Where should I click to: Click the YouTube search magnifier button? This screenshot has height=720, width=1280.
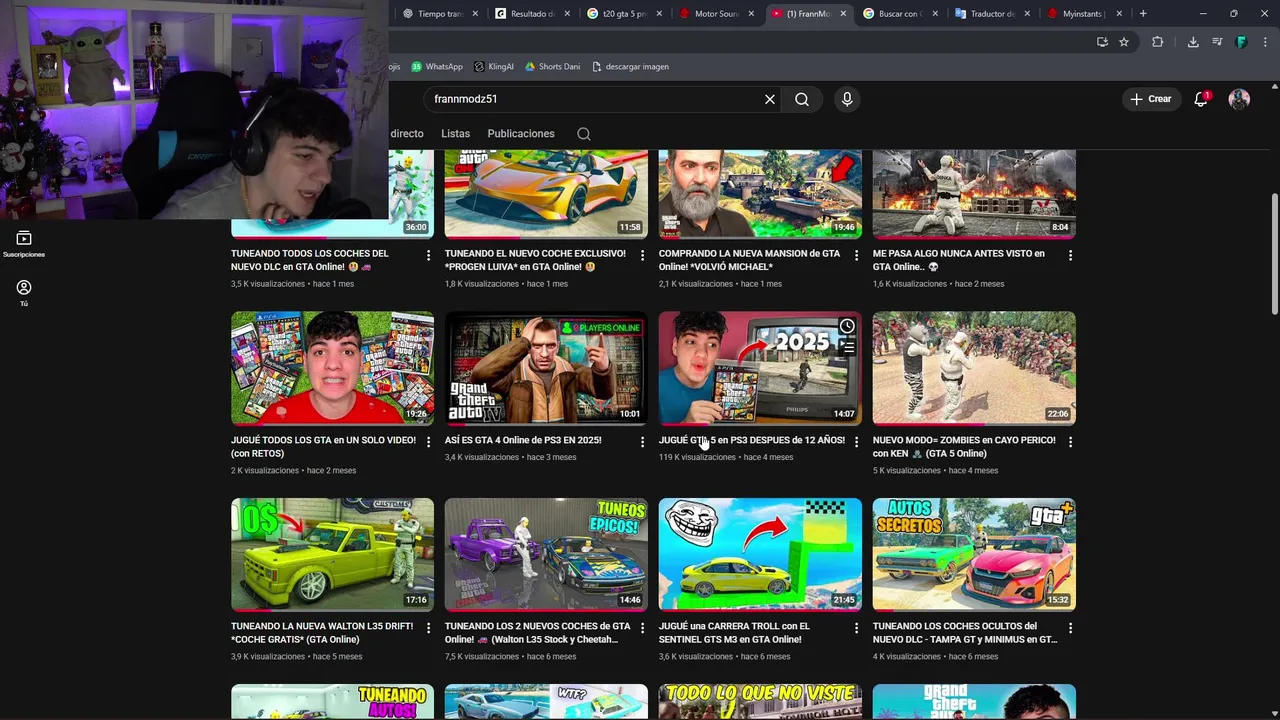pyautogui.click(x=802, y=99)
